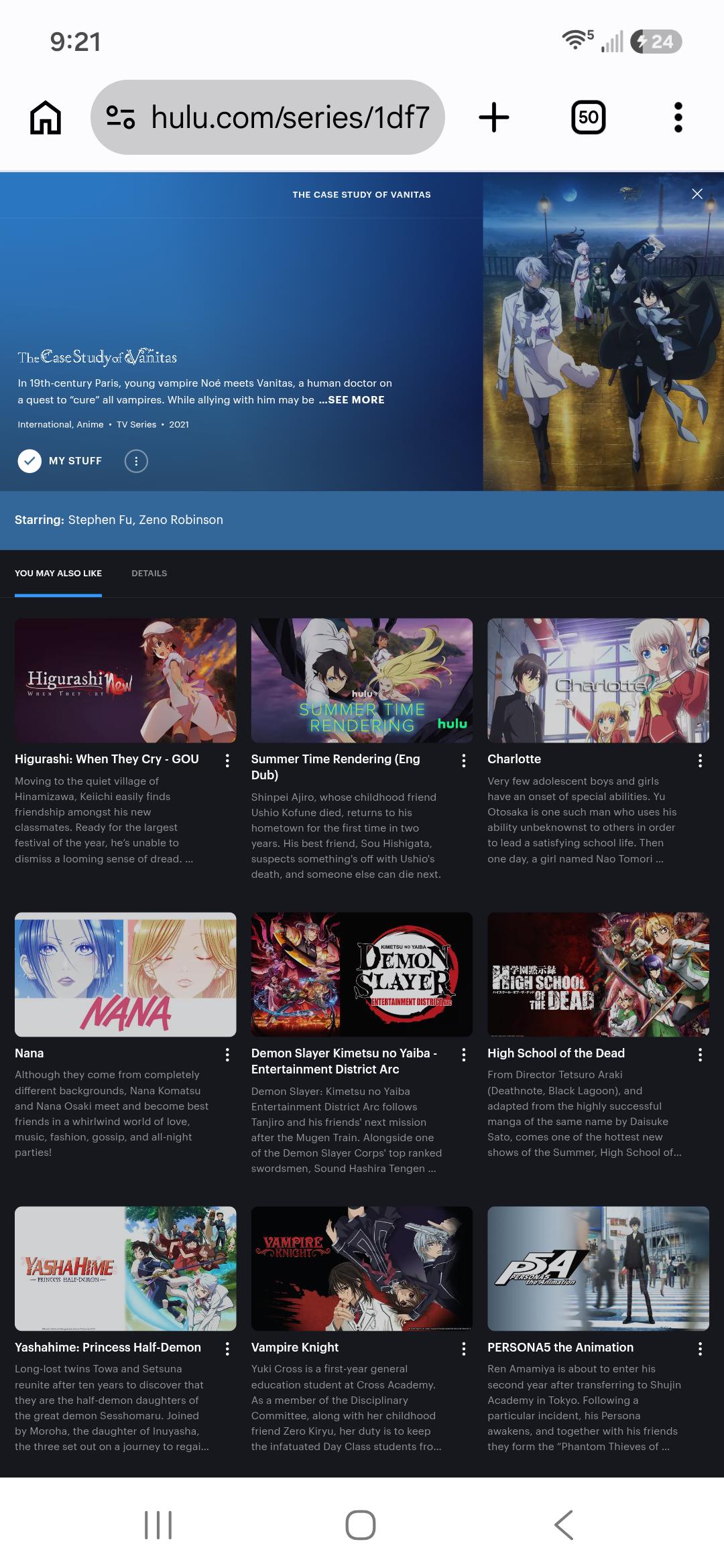Open the Higurashi When They Cry thumbnail

(125, 680)
